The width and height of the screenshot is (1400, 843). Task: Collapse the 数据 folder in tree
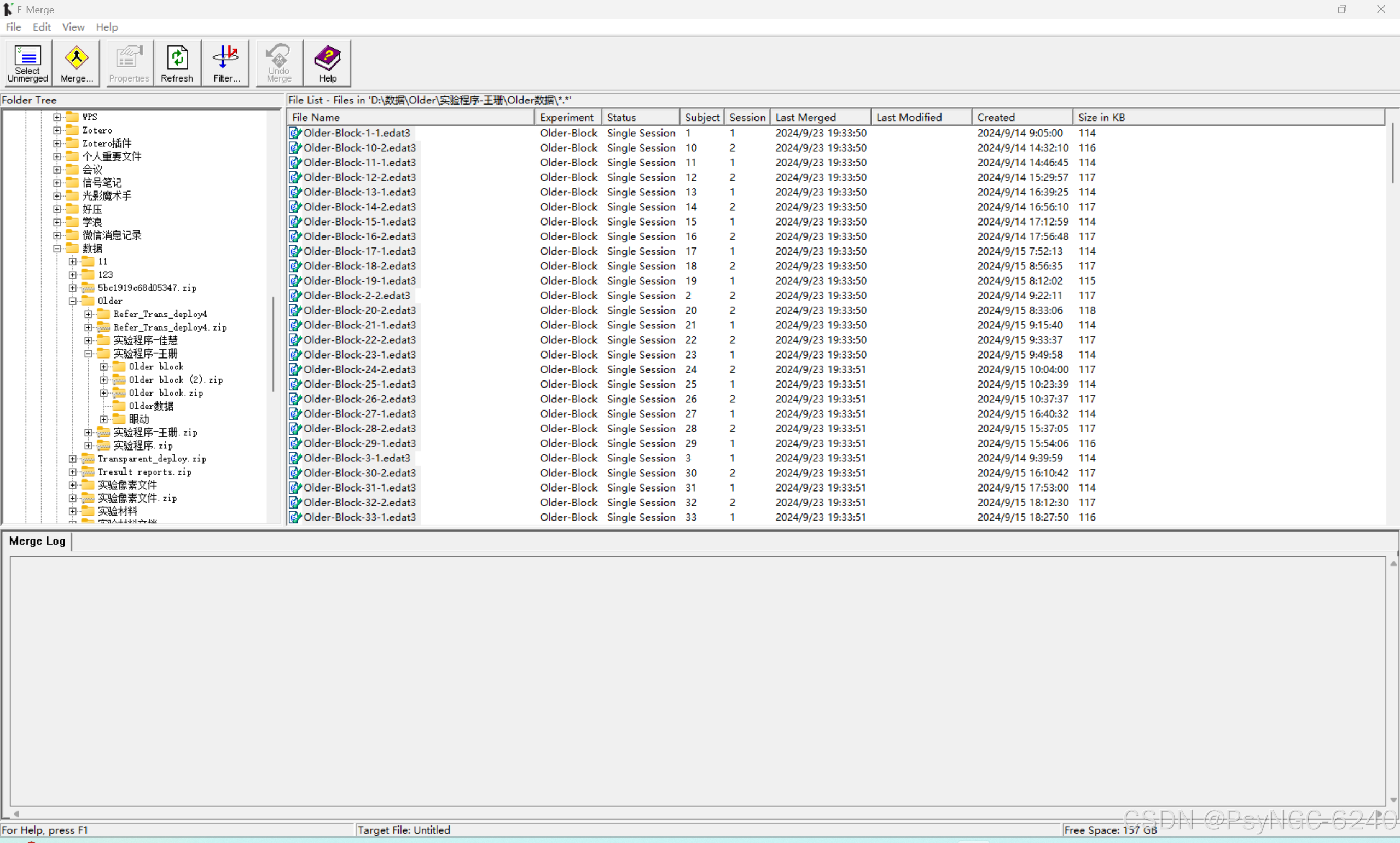[57, 248]
